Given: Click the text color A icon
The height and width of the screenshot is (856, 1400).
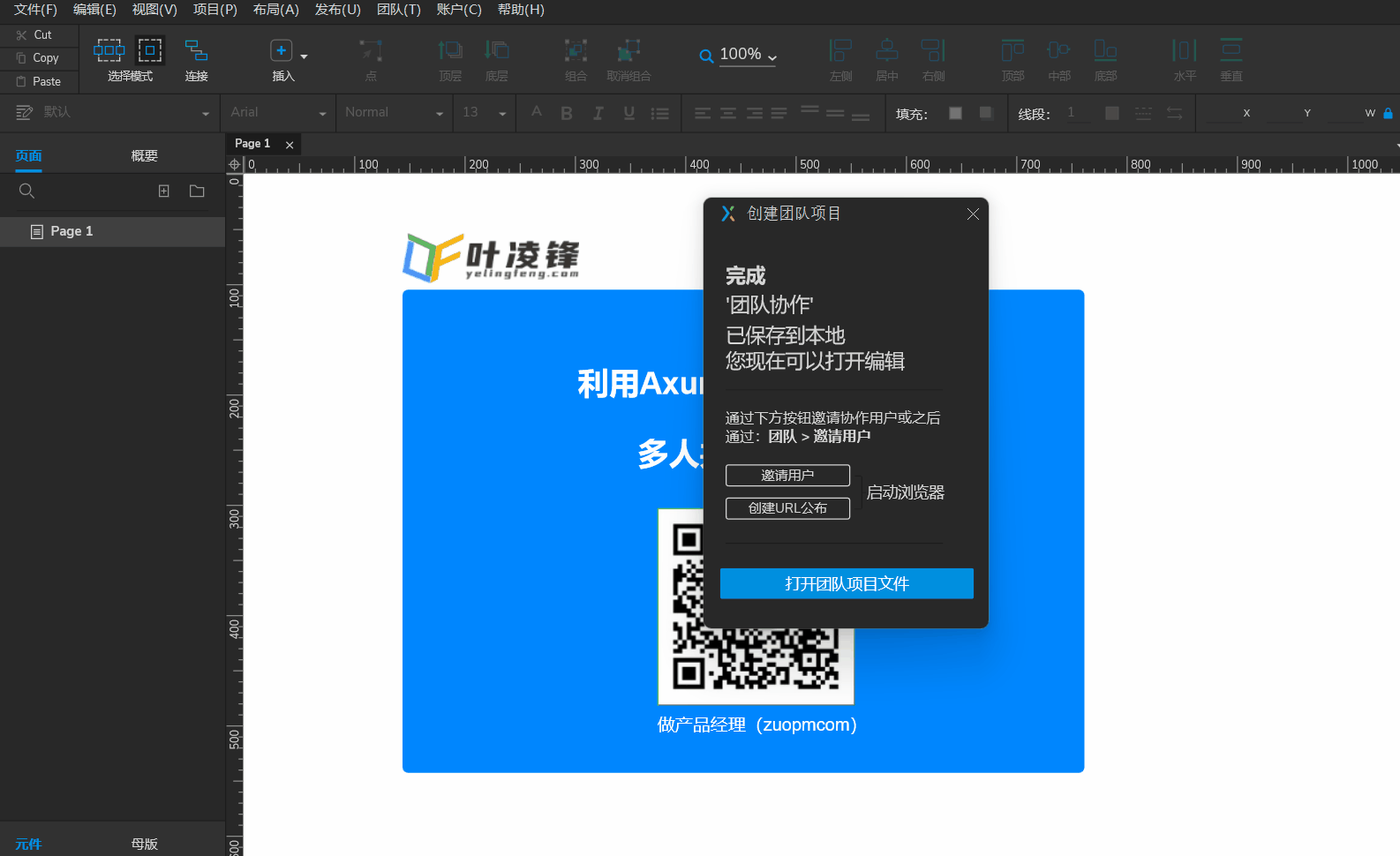Looking at the screenshot, I should (536, 112).
